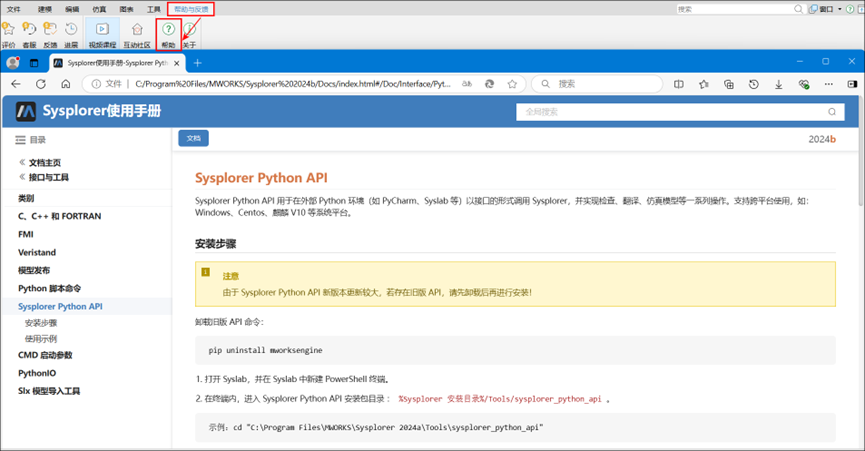Jump to 安装步骤 sub-item in sidebar
This screenshot has height=451, width=865.
(x=41, y=323)
